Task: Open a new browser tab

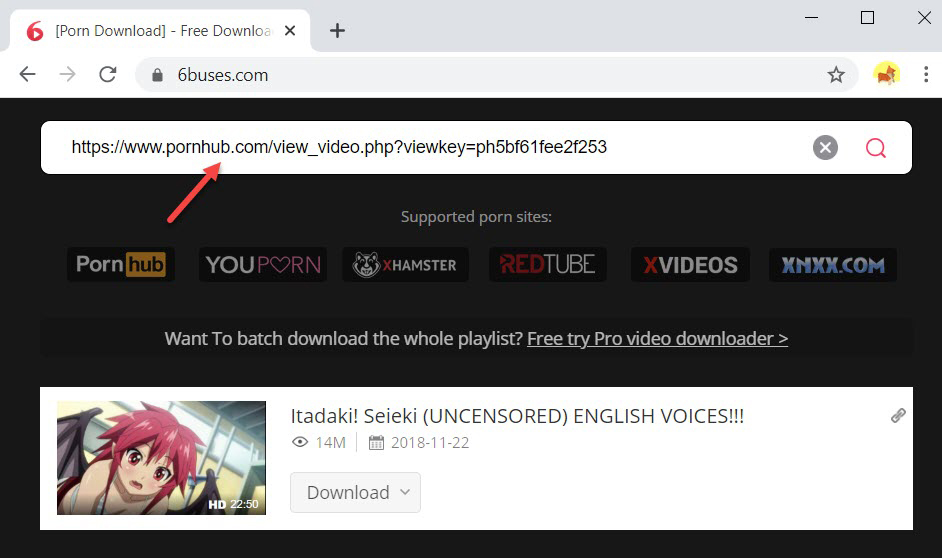Action: [337, 31]
